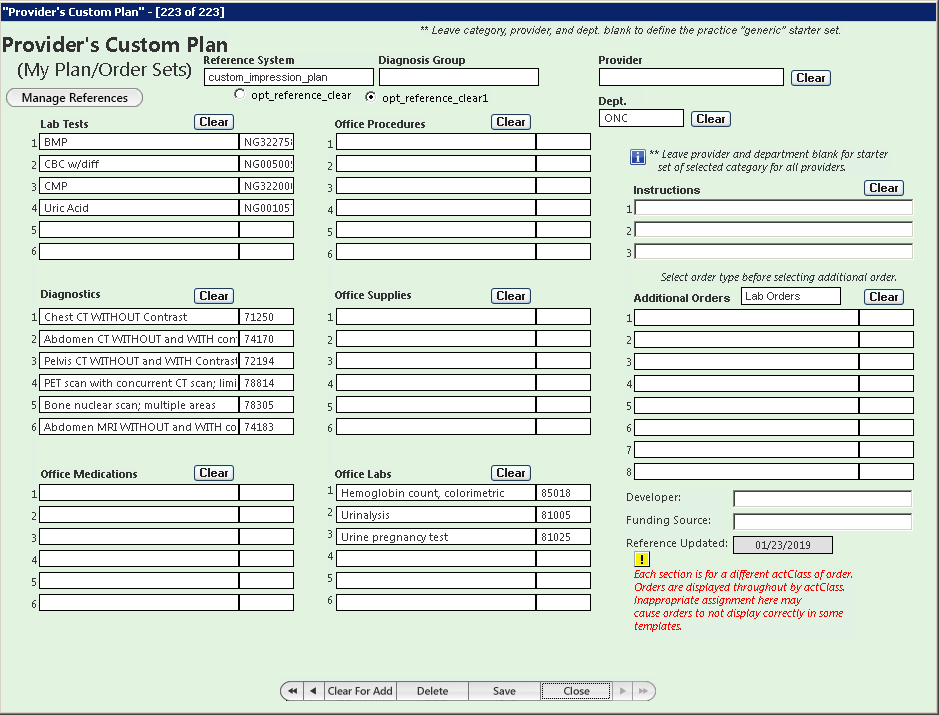This screenshot has height=715, width=939.
Task: Click Office Medications row 1 field
Action: (x=139, y=493)
